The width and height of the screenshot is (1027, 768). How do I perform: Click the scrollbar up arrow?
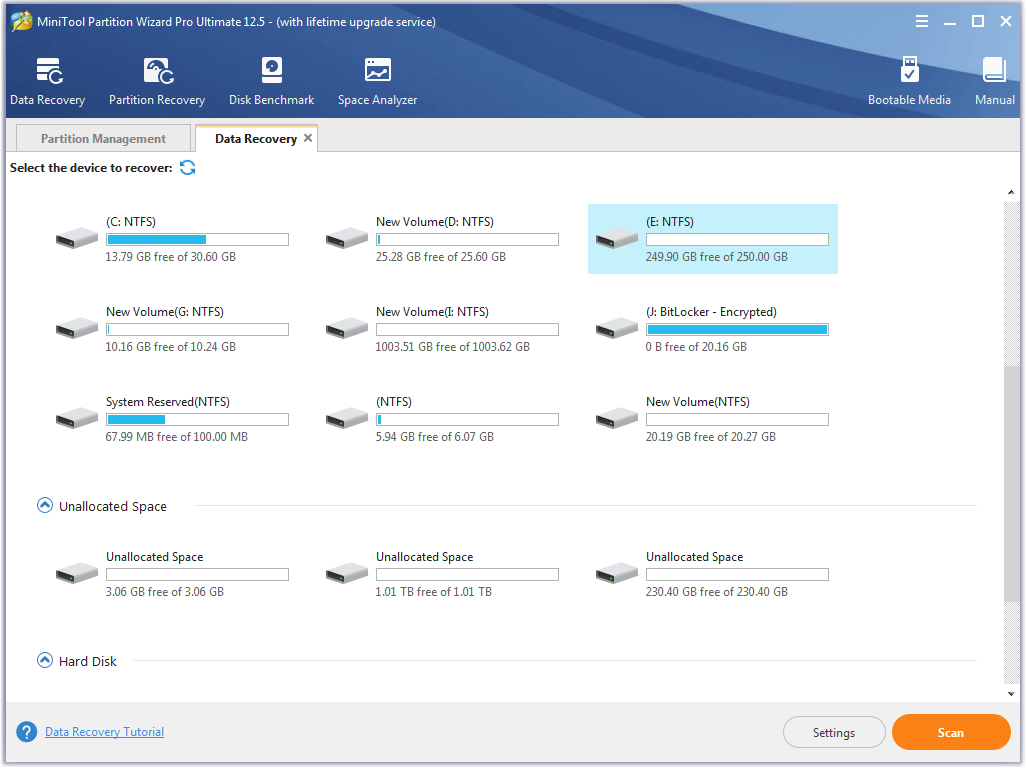(x=1011, y=192)
